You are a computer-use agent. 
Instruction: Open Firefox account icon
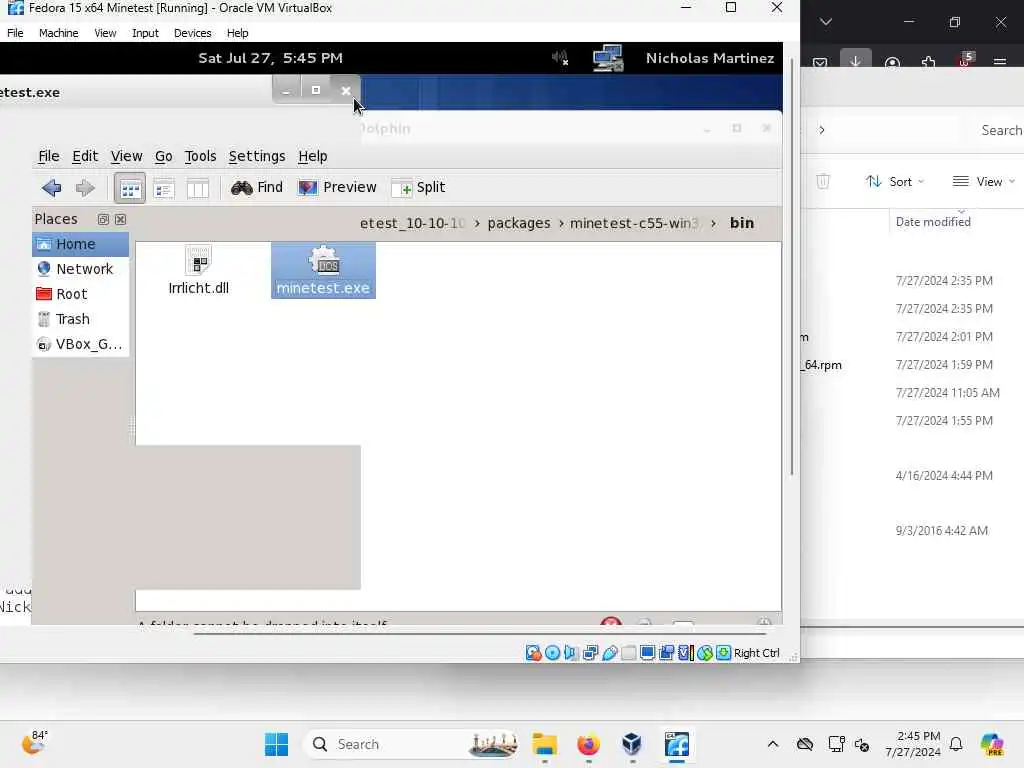[892, 63]
